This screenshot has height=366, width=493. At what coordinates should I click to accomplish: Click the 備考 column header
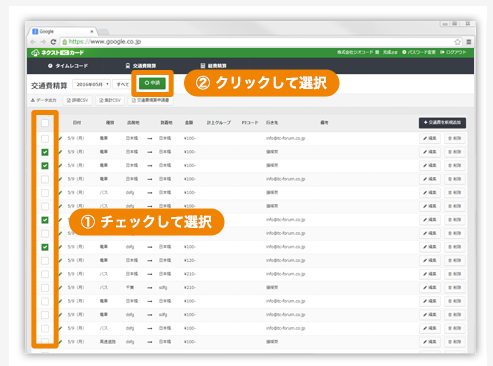tap(324, 123)
